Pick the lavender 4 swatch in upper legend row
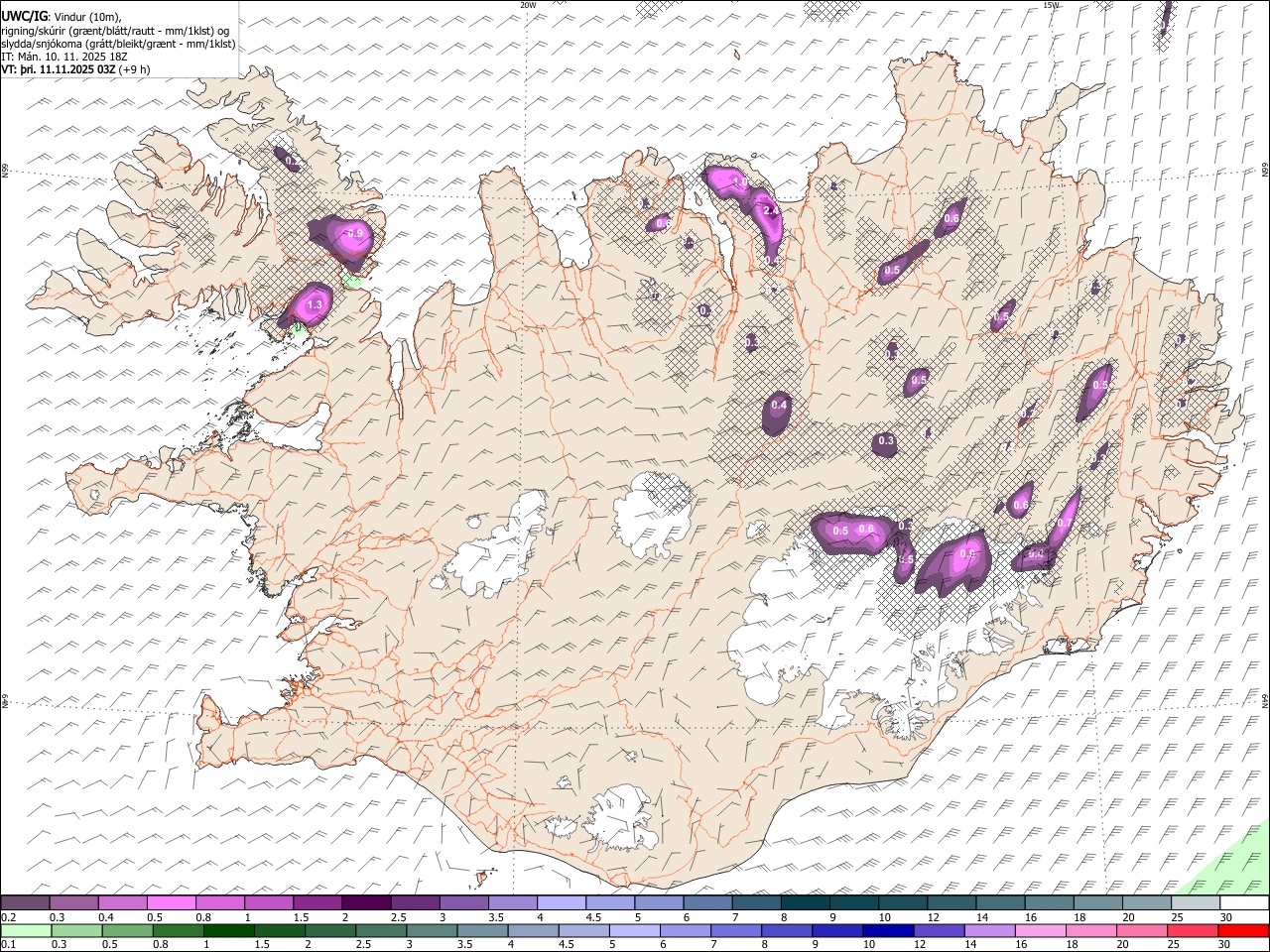1270x952 pixels. [562, 902]
